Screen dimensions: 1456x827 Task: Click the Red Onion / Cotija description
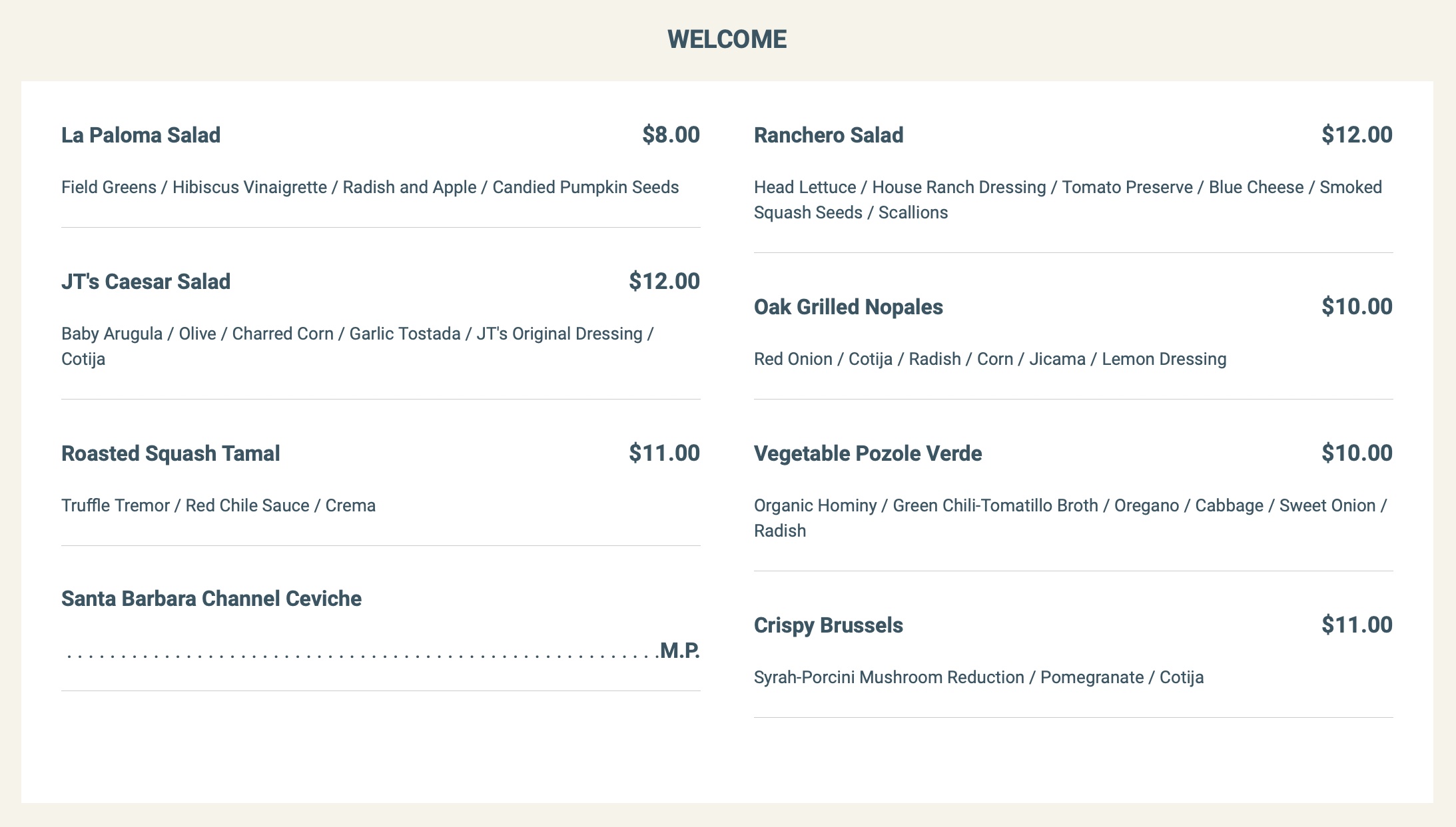990,359
